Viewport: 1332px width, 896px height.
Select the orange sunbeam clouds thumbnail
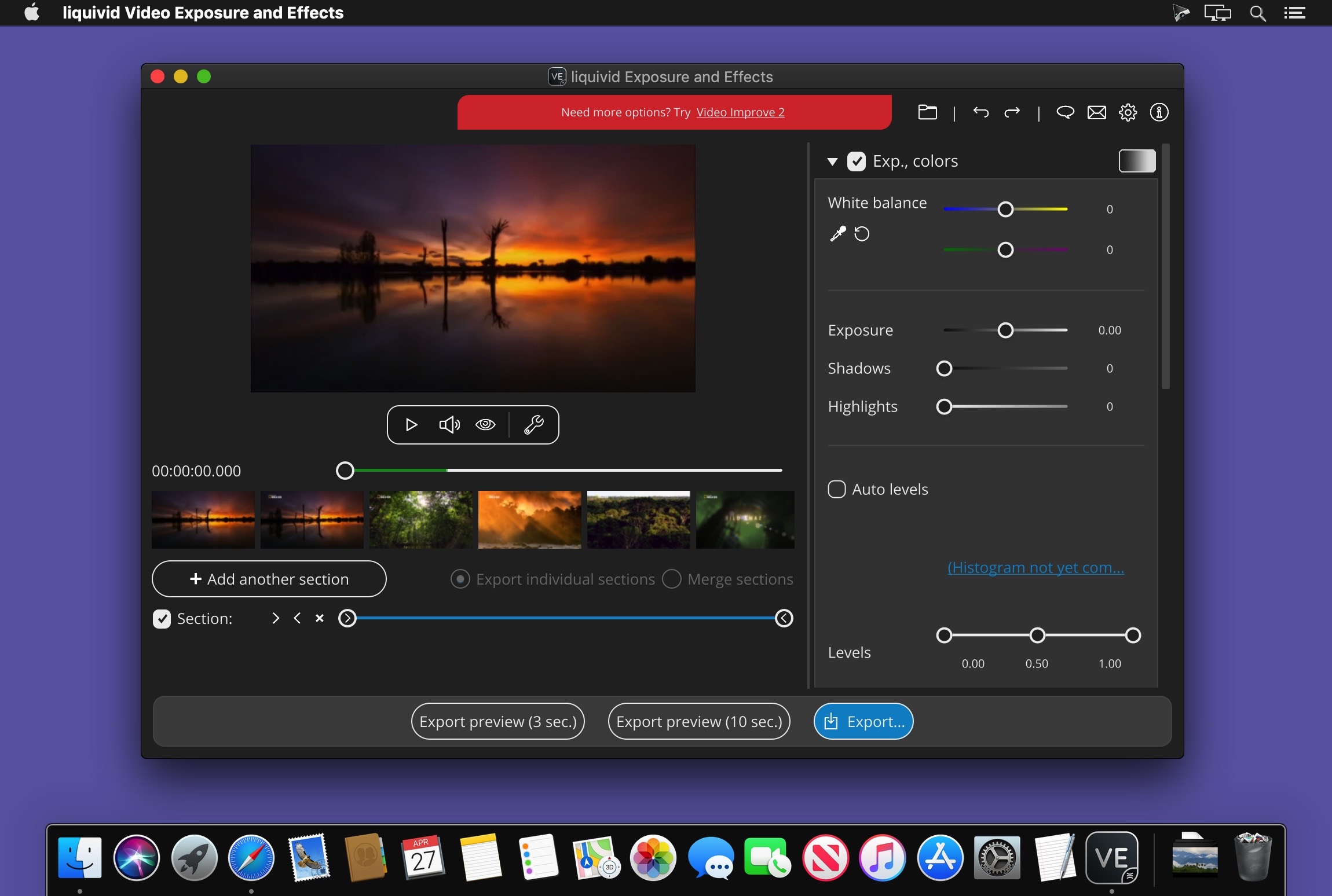pyautogui.click(x=530, y=520)
